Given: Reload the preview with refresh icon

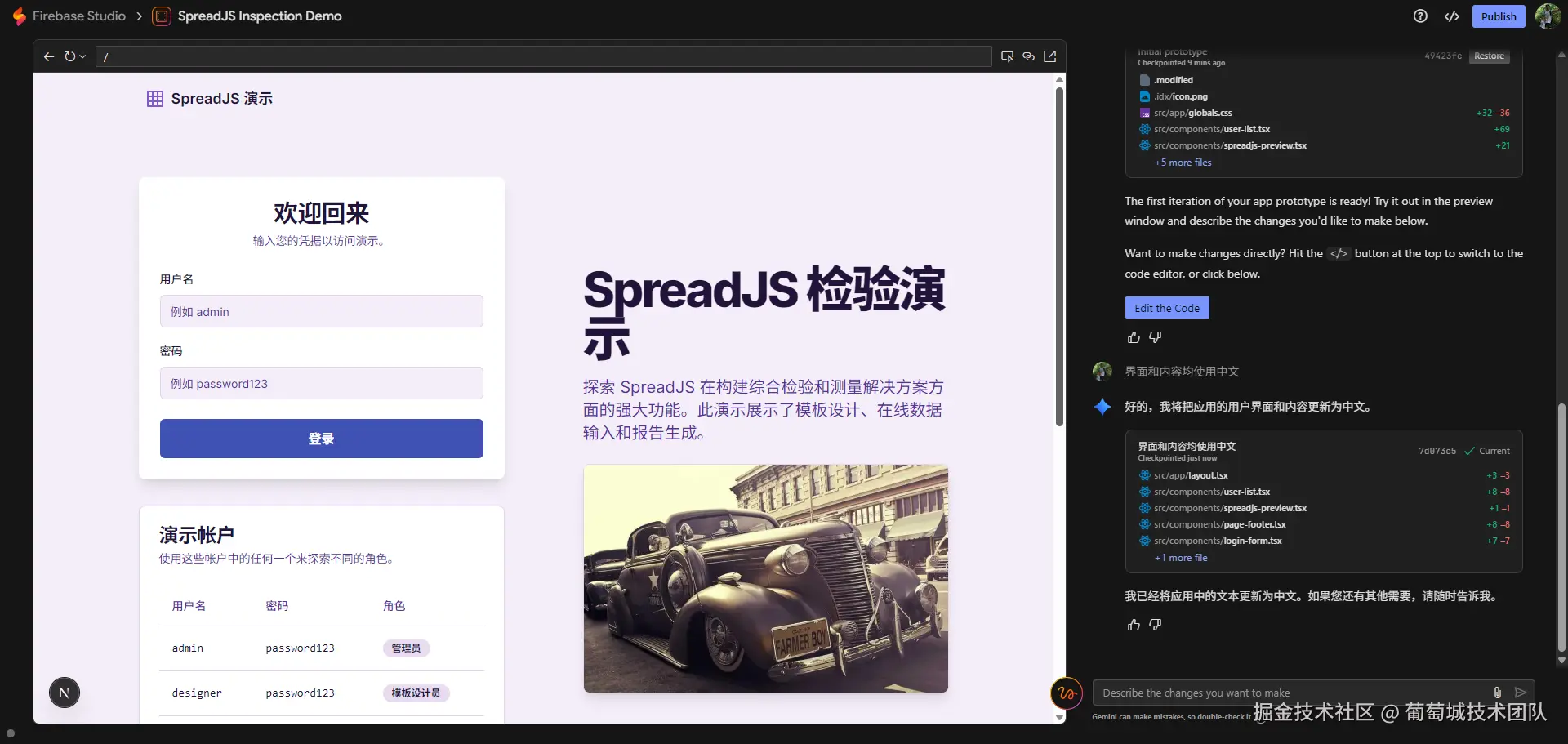Looking at the screenshot, I should click(x=70, y=56).
